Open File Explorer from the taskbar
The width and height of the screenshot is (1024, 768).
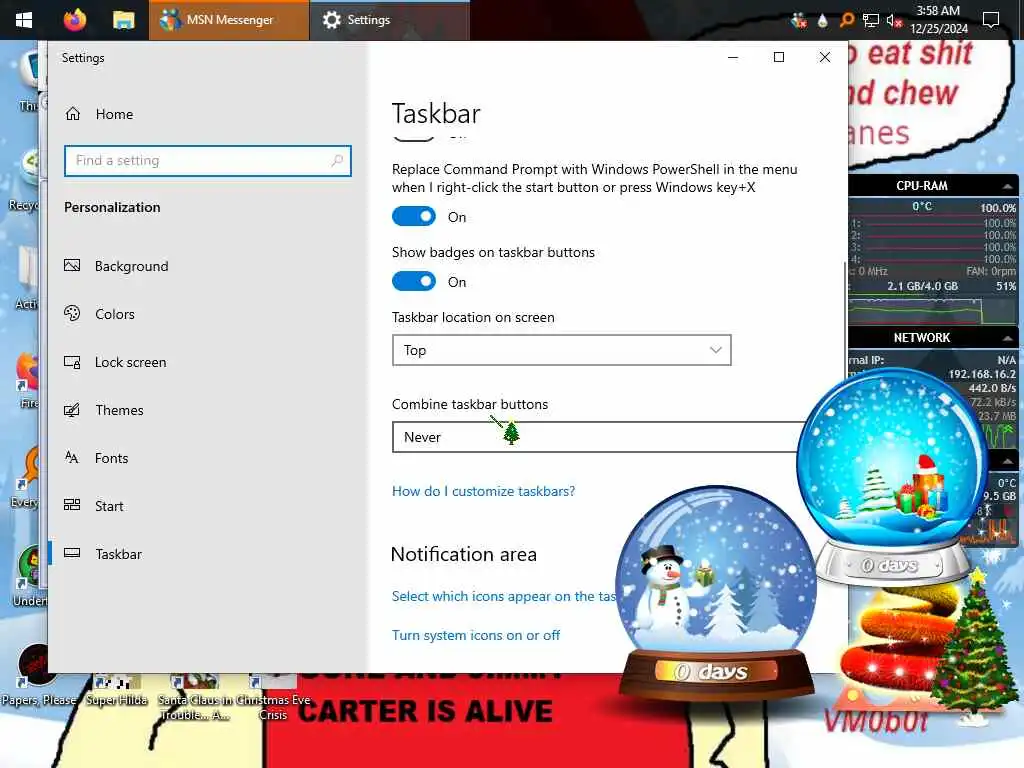pyautogui.click(x=123, y=20)
